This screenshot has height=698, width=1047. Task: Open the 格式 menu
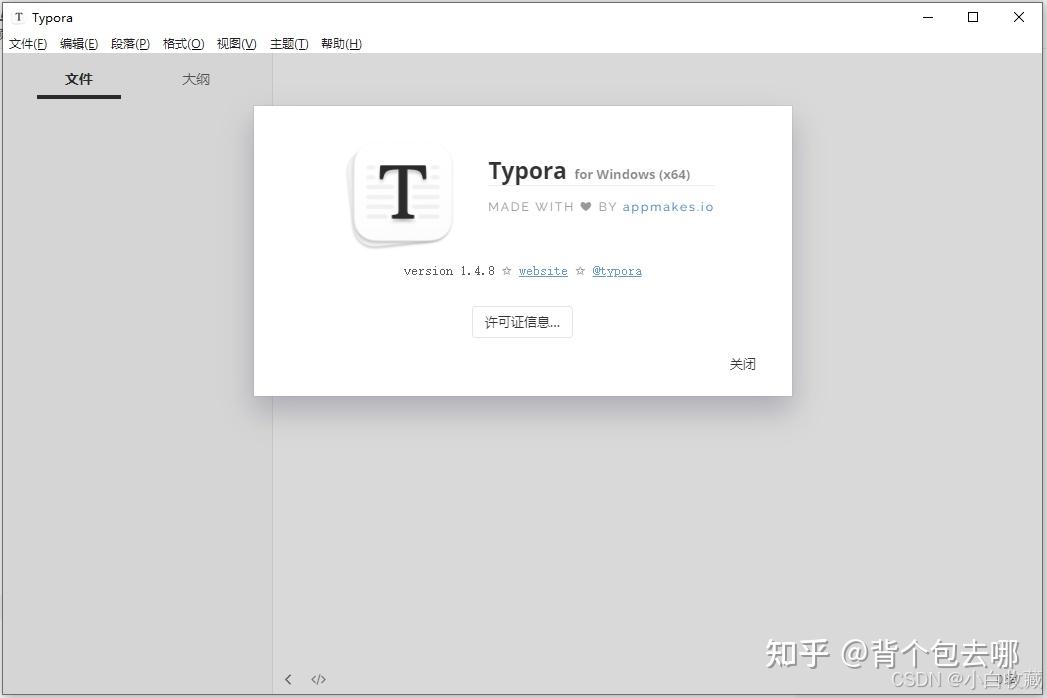point(183,43)
